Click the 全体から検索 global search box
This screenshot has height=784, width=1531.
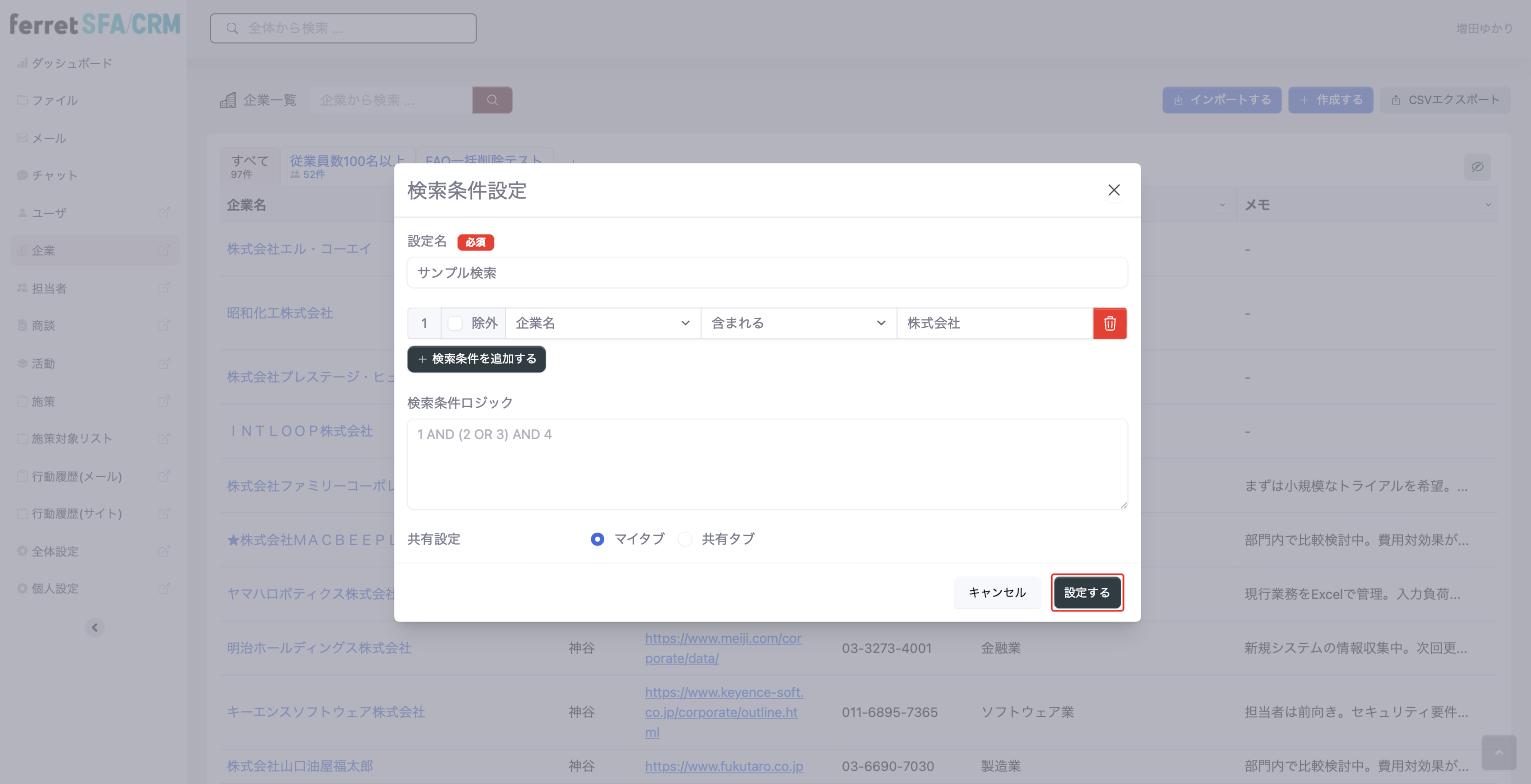click(x=343, y=28)
